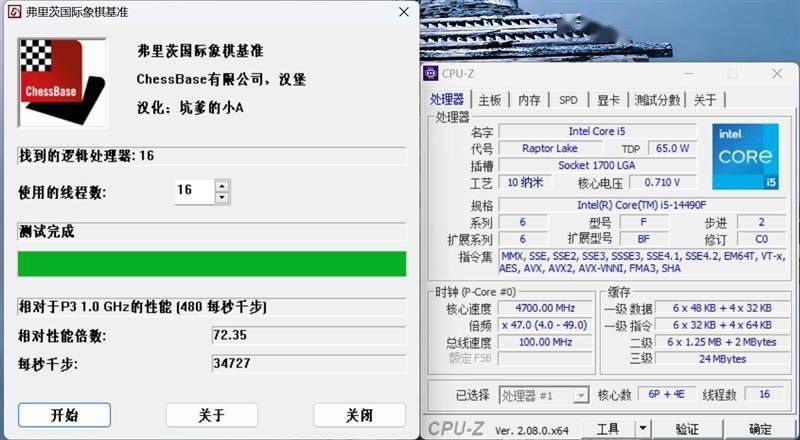The image size is (800, 440).
Task: Click the 工具 button in CPU-Z
Action: point(608,429)
